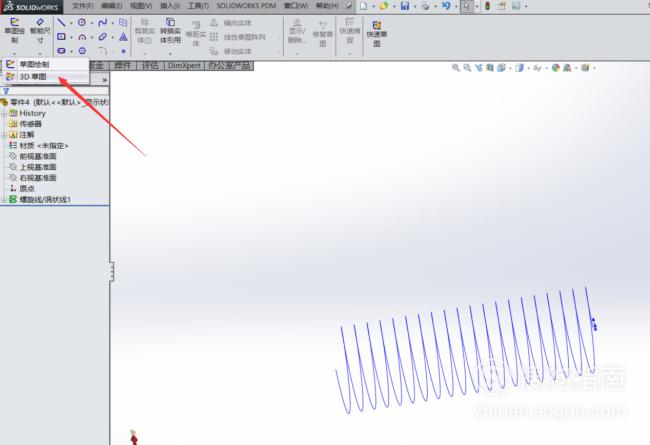Click the Save disk icon
The height and width of the screenshot is (445, 650).
tap(405, 6)
